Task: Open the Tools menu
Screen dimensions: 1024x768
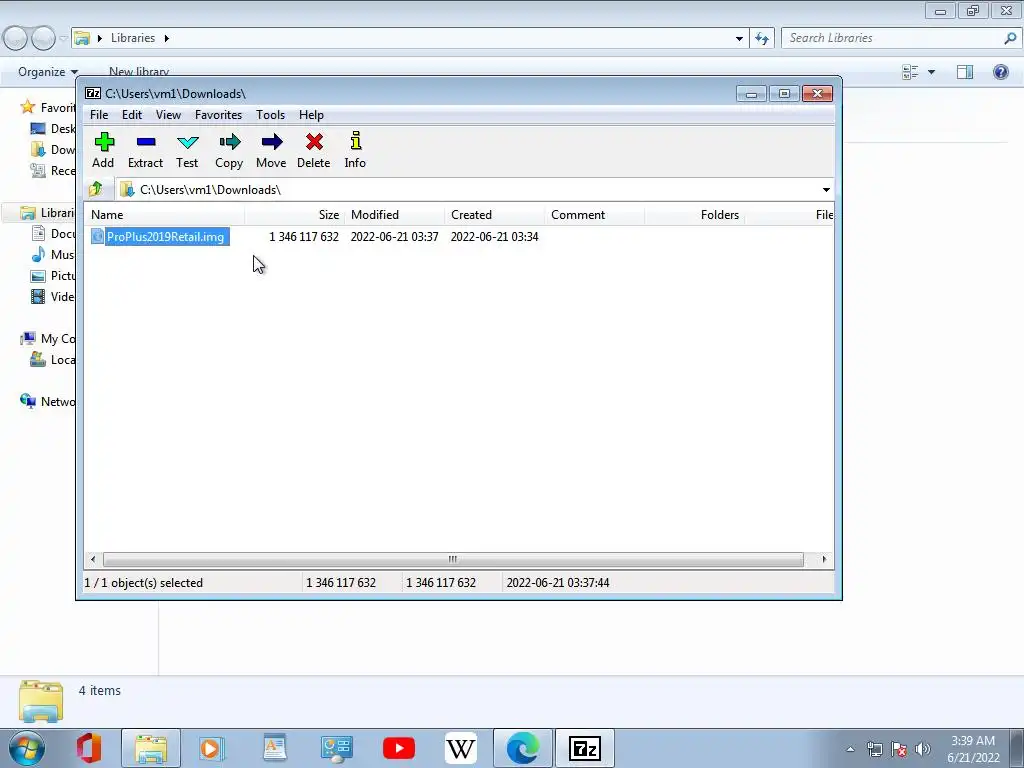Action: click(270, 115)
